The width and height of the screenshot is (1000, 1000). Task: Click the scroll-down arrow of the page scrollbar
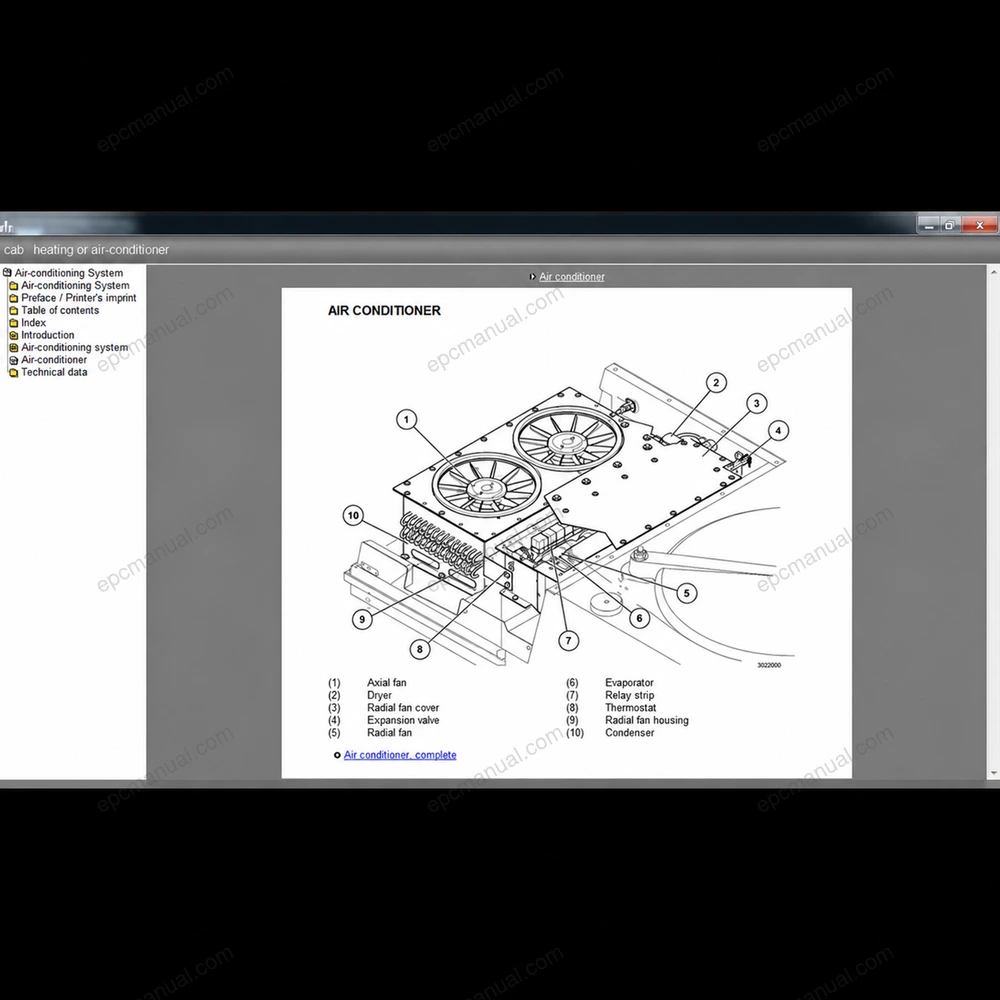point(994,774)
